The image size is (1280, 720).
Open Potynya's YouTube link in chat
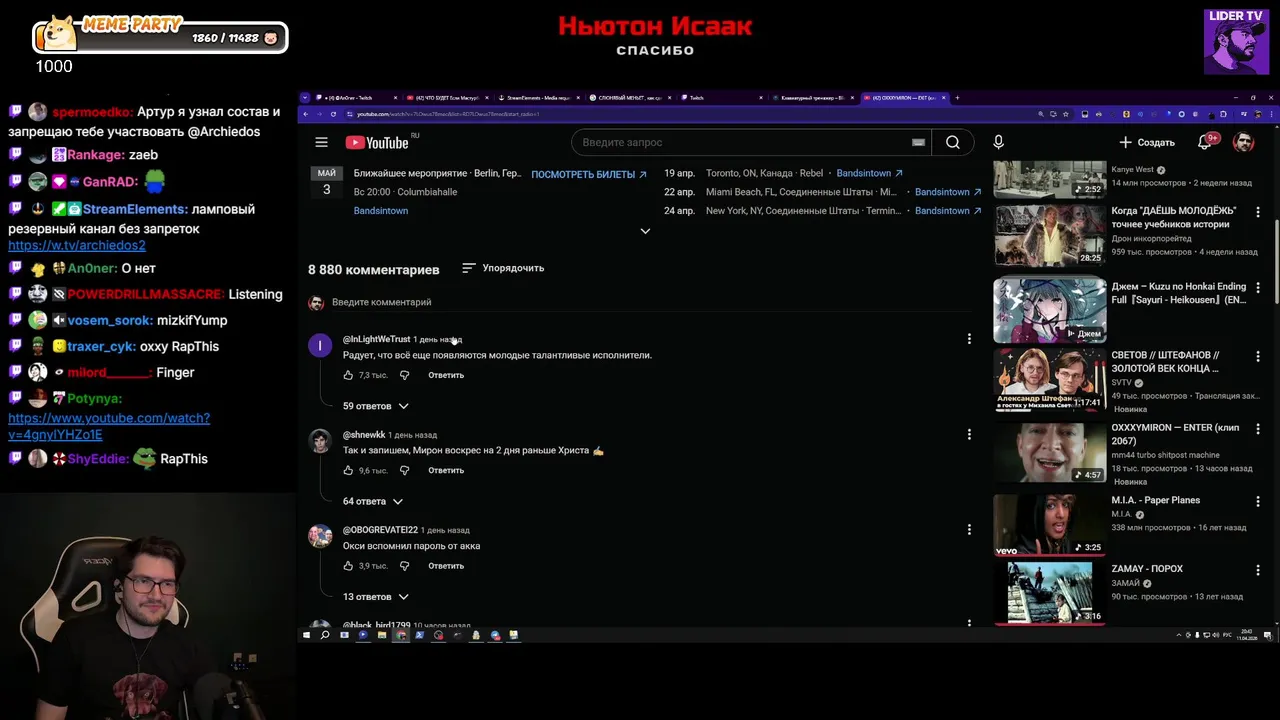tap(109, 426)
